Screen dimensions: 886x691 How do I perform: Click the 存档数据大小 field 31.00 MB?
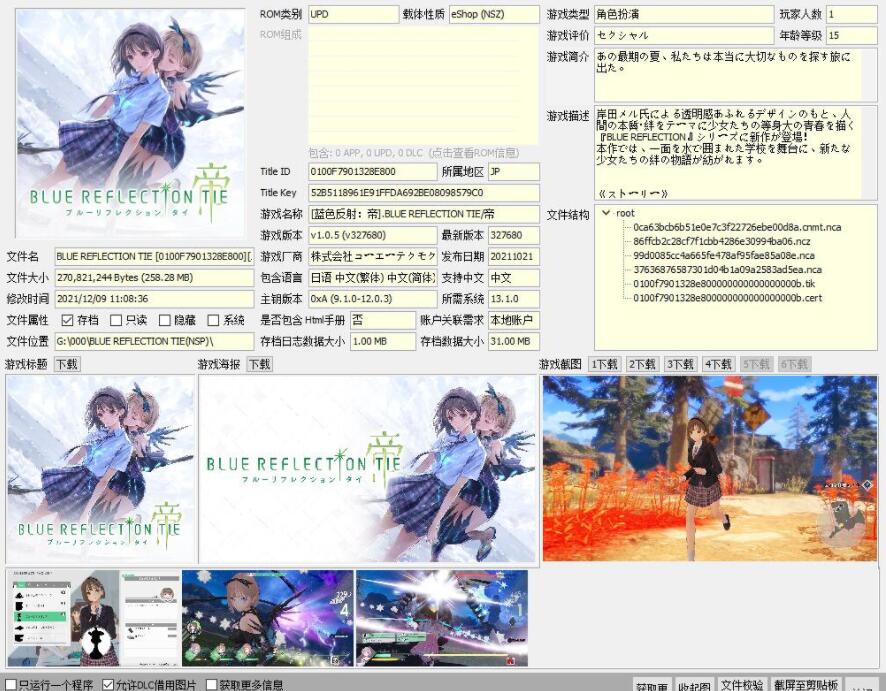514,341
